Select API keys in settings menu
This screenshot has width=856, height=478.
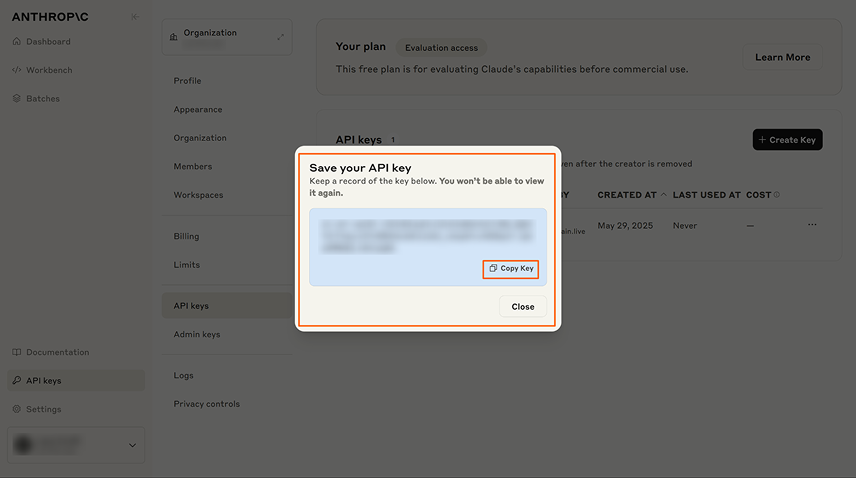[227, 306]
